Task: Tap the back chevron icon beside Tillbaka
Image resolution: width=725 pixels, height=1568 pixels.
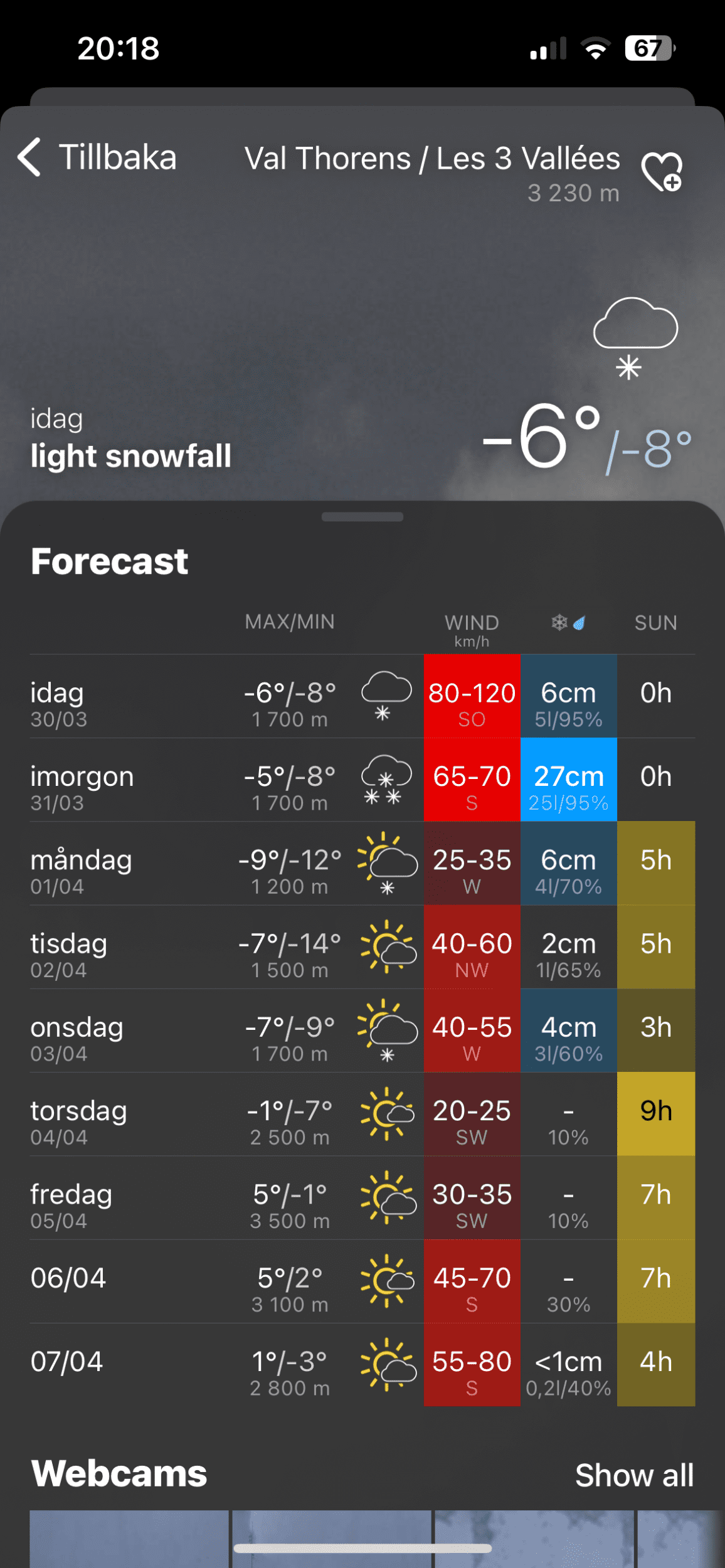Action: [29, 157]
